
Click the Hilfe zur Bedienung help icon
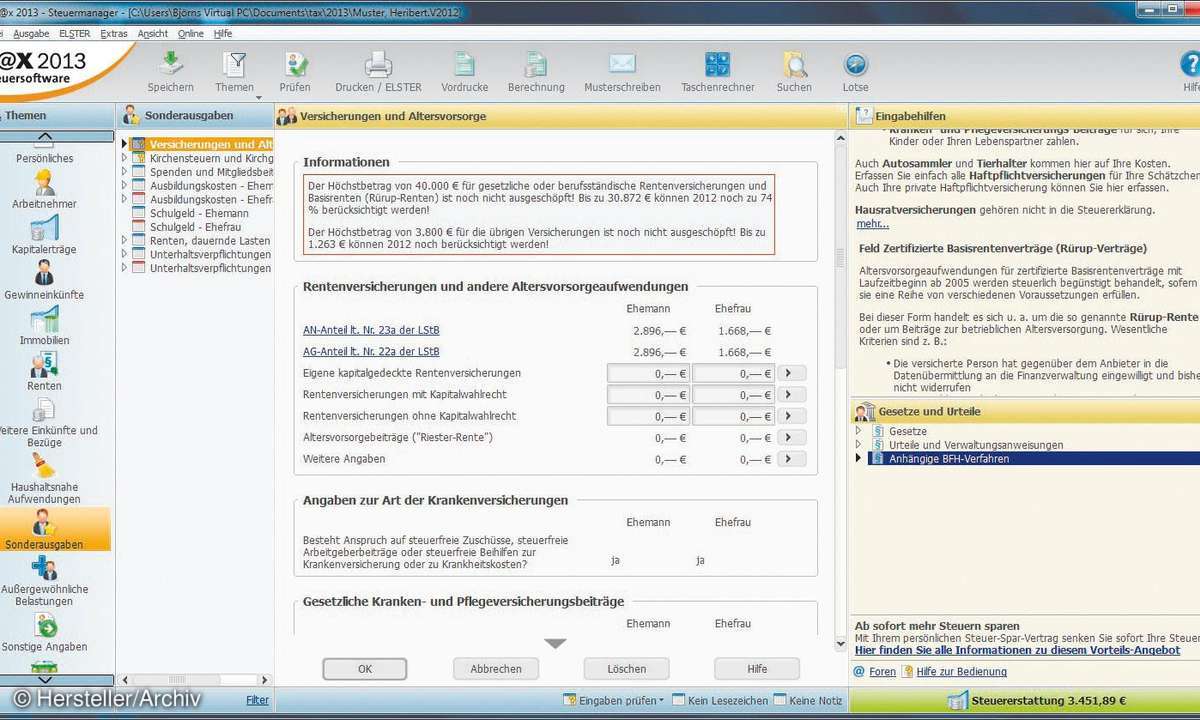click(x=907, y=672)
